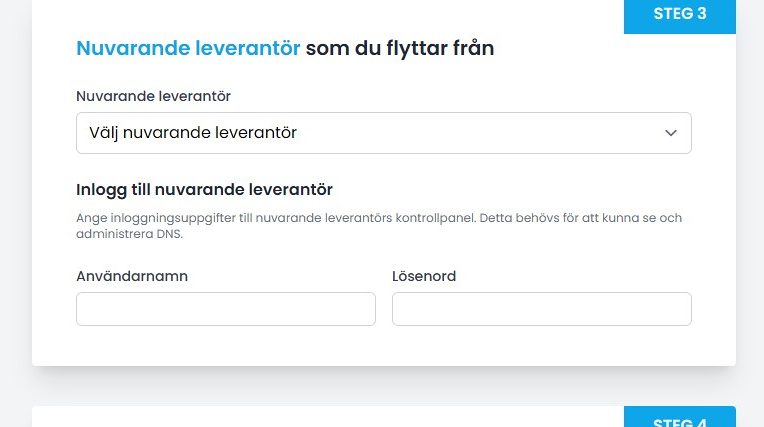Image resolution: width=764 pixels, height=427 pixels.
Task: Click the STEG 3 badge
Action: pos(679,14)
